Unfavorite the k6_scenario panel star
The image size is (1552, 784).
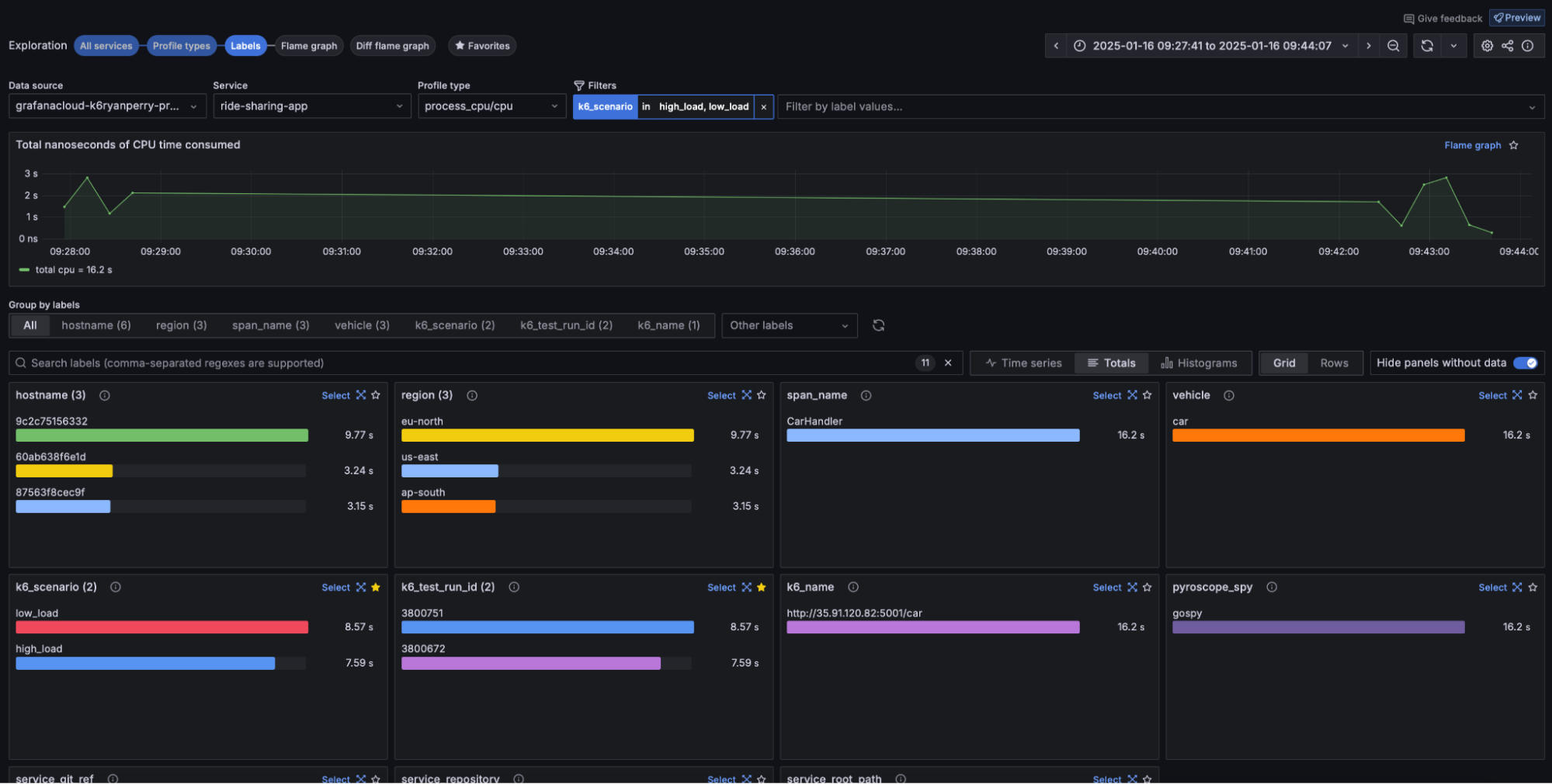(376, 587)
